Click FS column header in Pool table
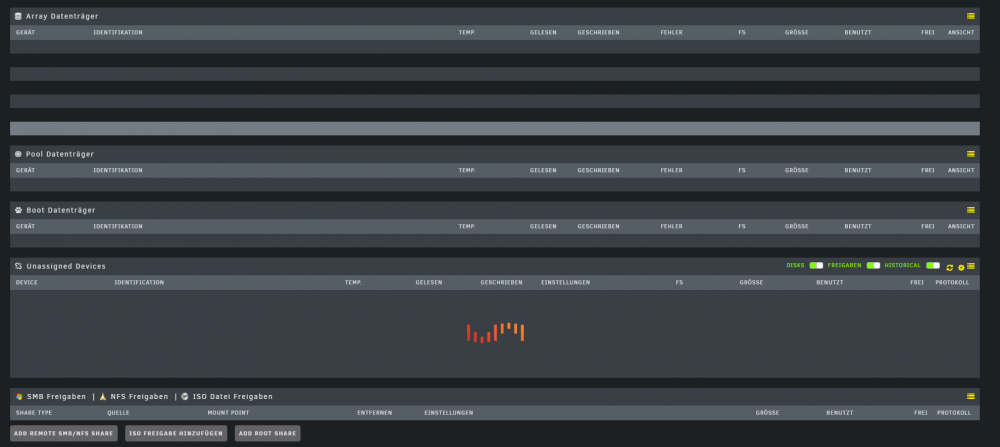1000x447 pixels. pos(742,170)
